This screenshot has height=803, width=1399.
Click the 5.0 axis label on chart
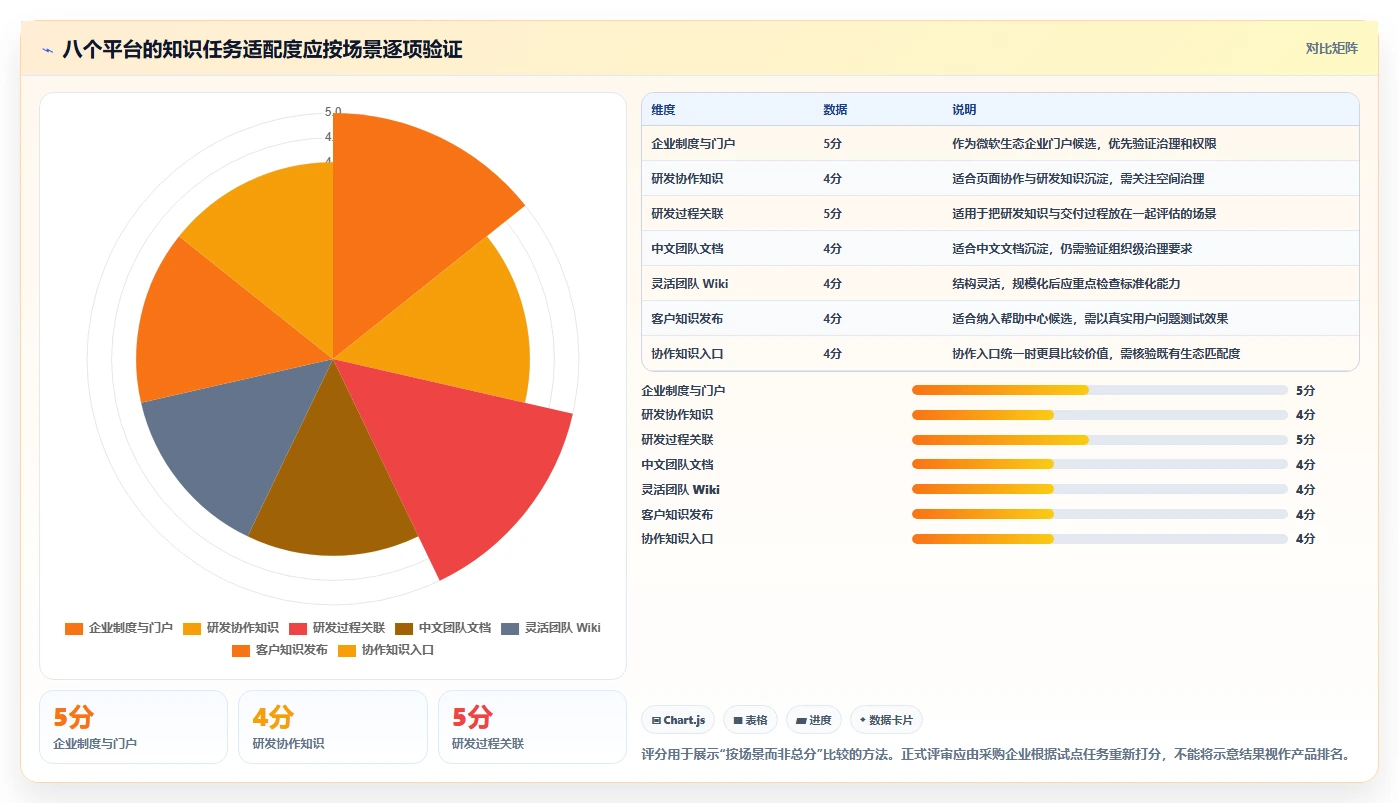click(333, 112)
